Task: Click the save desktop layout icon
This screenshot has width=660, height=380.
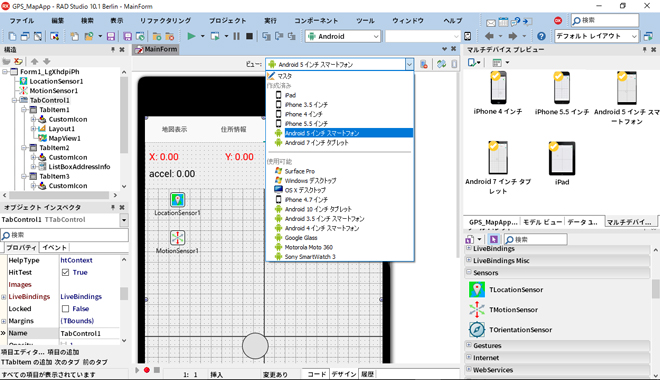Action: click(648, 36)
